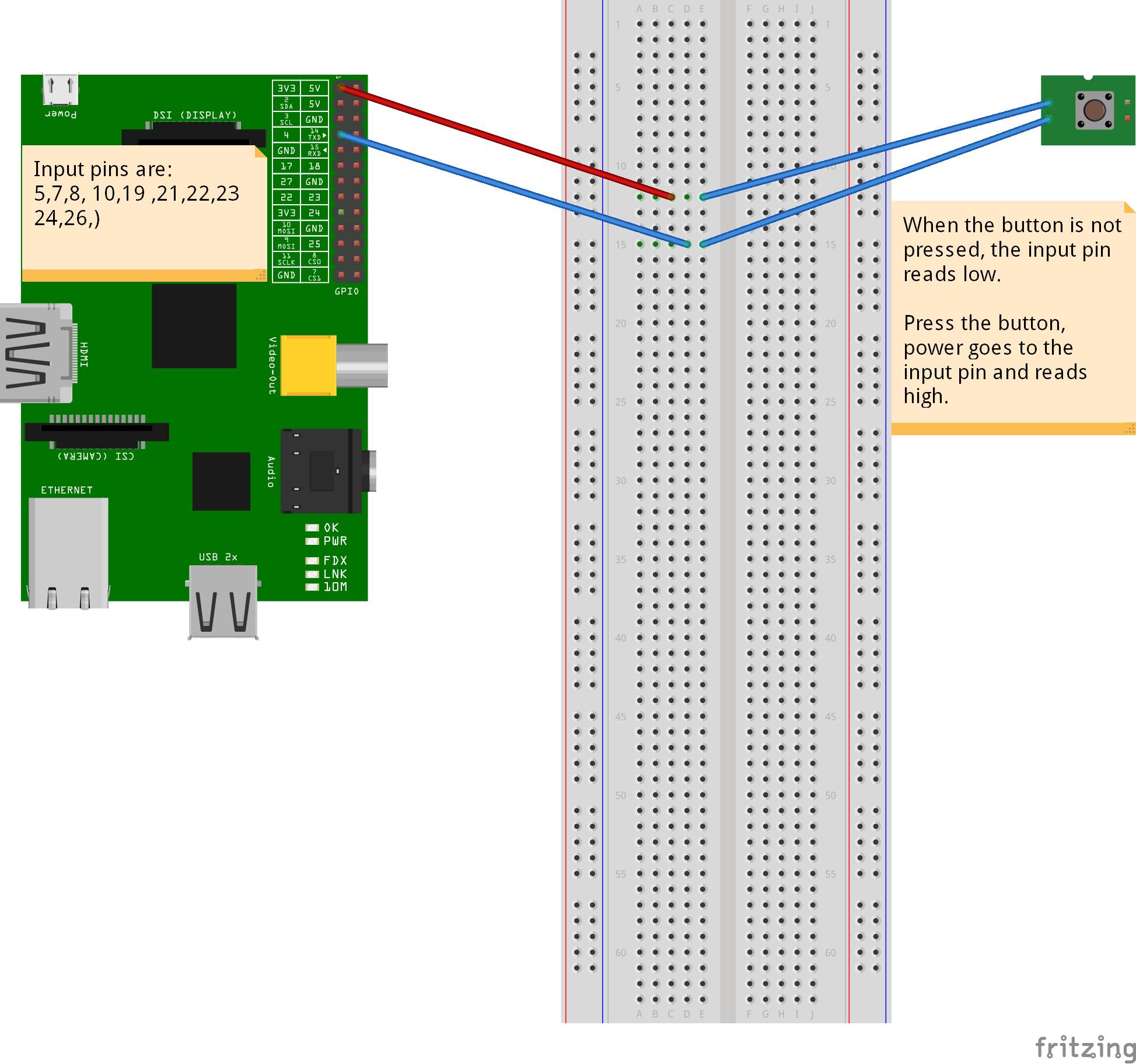Click the '18' GPIO pin label
Viewport: 1136px width, 1064px height.
pyautogui.click(x=315, y=166)
